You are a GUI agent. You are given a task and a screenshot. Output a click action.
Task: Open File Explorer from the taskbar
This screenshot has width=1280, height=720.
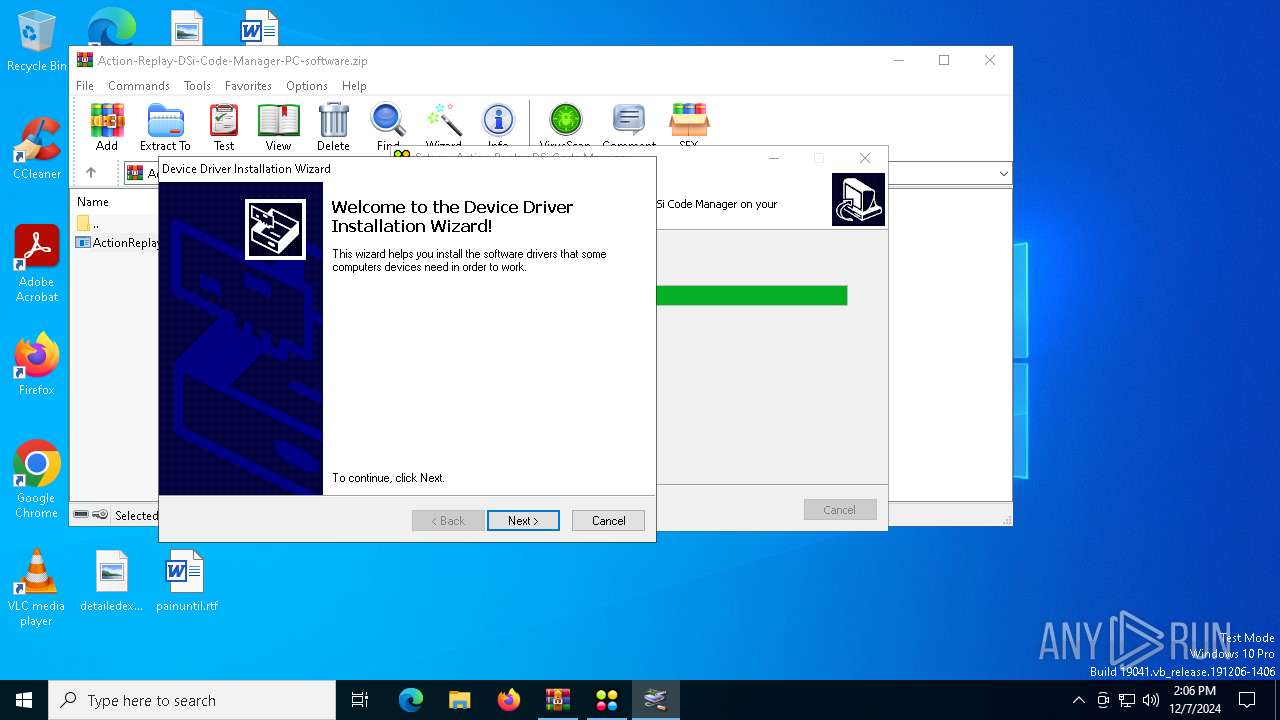460,700
